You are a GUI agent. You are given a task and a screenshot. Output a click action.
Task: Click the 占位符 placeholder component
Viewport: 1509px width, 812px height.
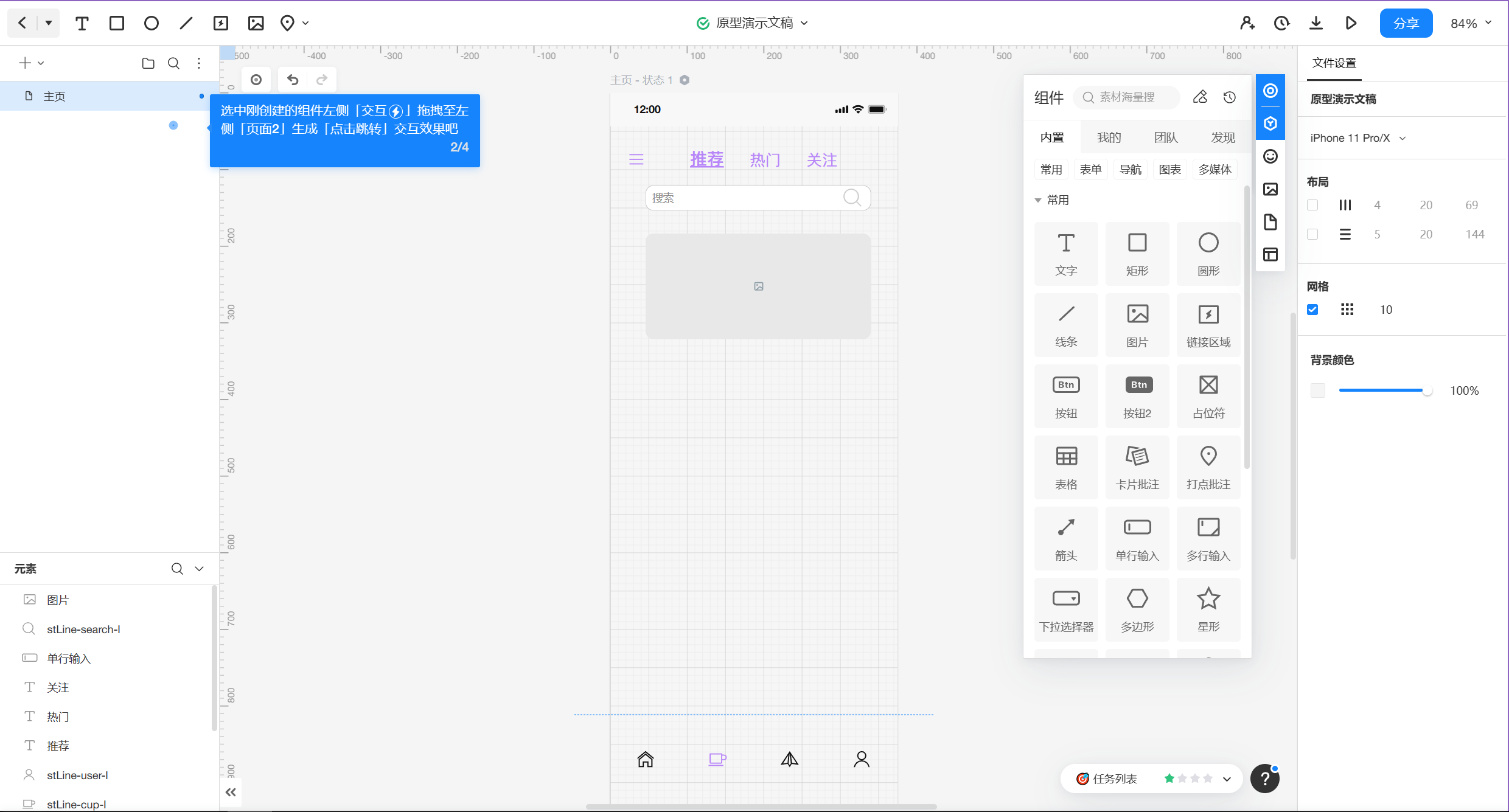pos(1208,396)
